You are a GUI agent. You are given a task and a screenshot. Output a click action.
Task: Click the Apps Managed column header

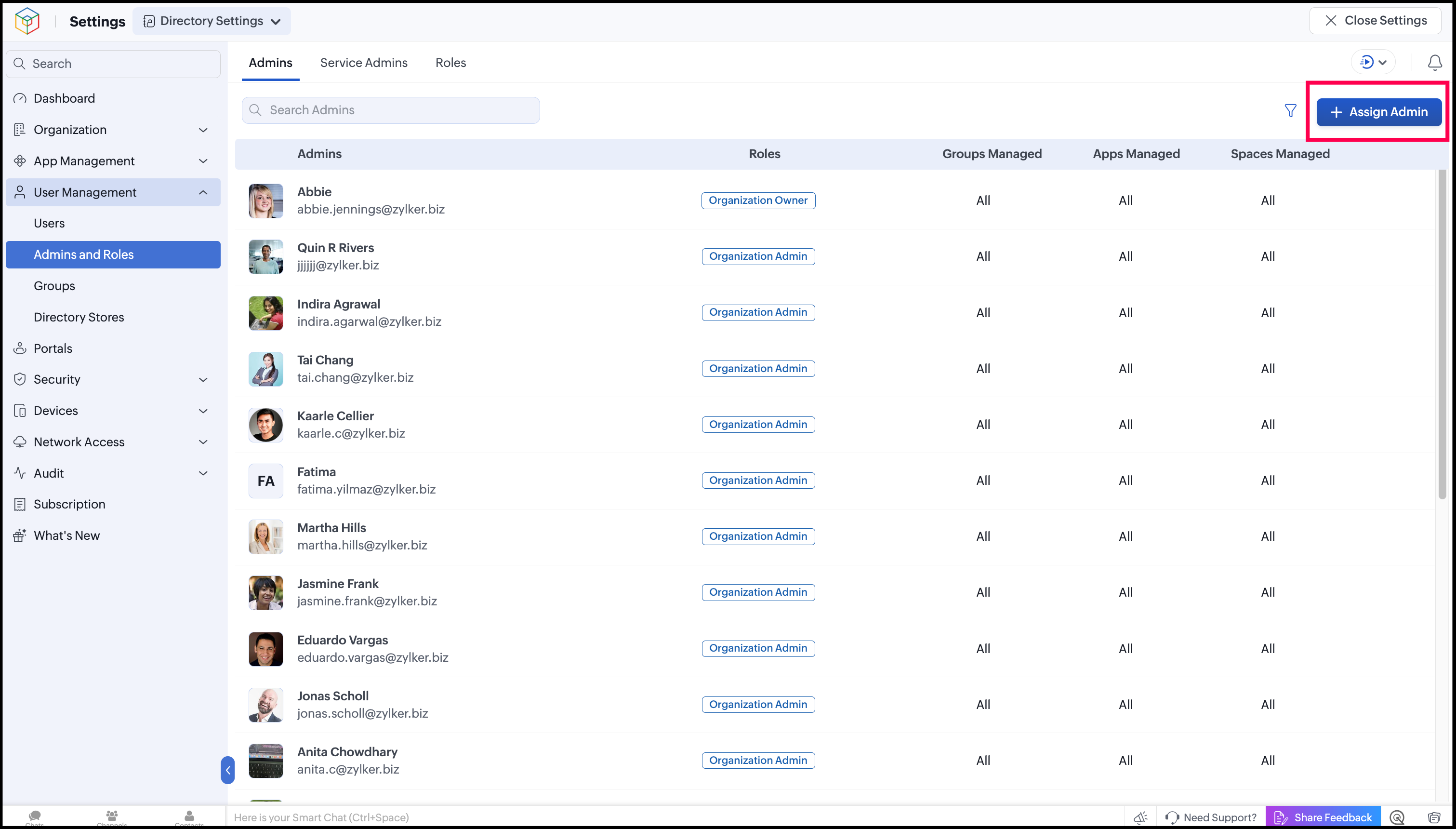1136,154
